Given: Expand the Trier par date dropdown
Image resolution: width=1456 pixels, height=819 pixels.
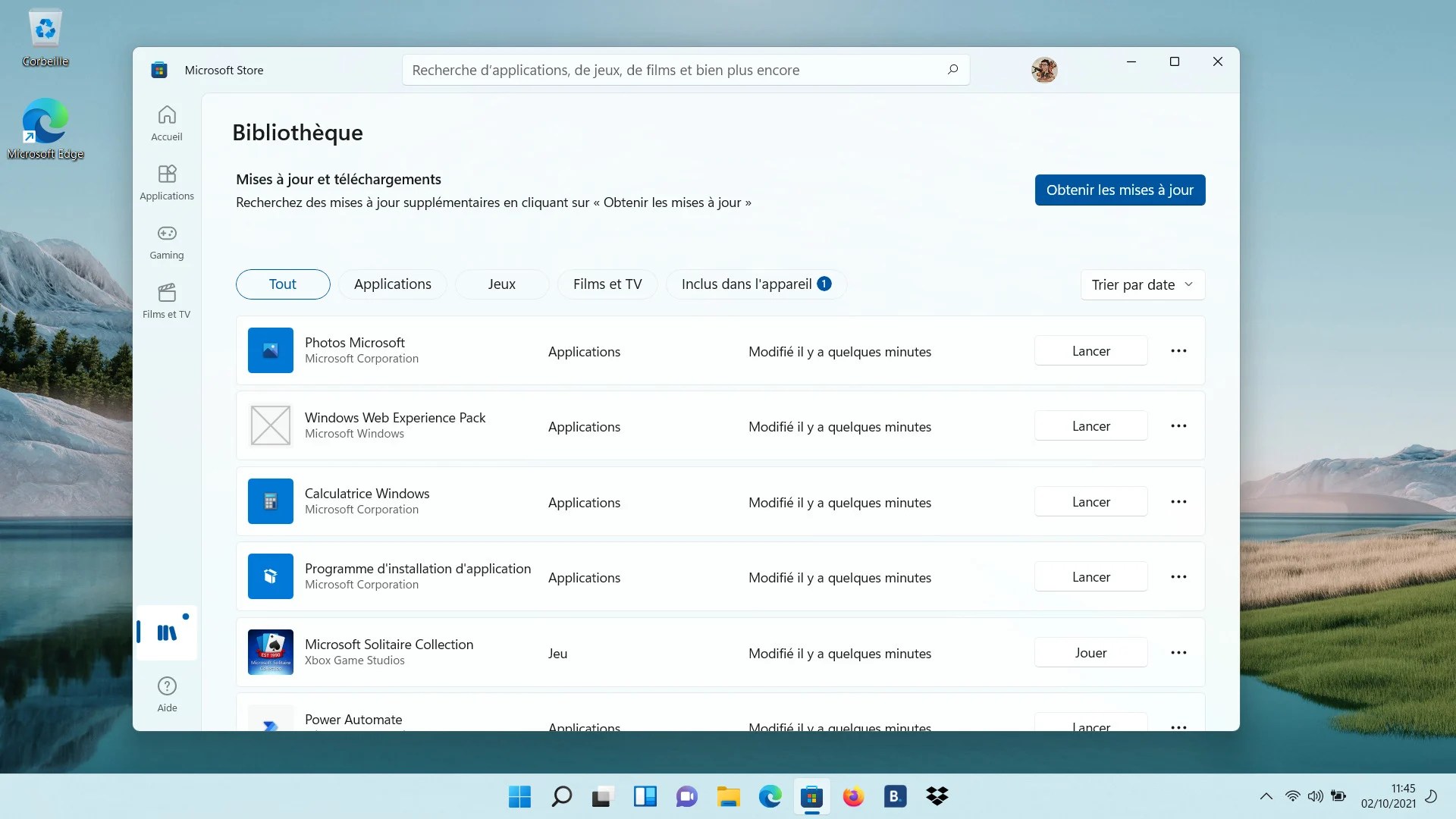Looking at the screenshot, I should (x=1142, y=284).
